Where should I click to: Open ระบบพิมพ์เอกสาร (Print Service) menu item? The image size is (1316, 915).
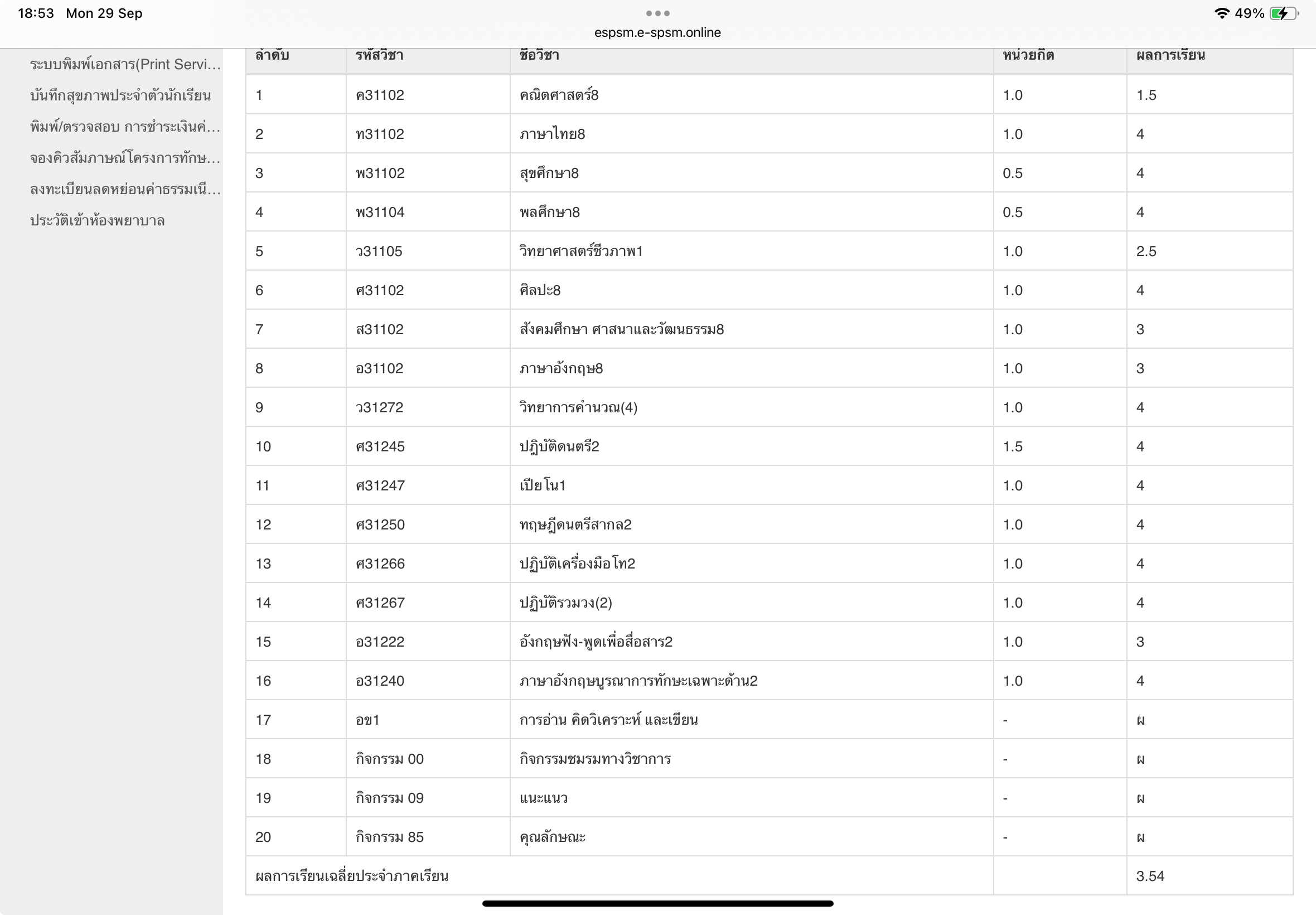(125, 64)
